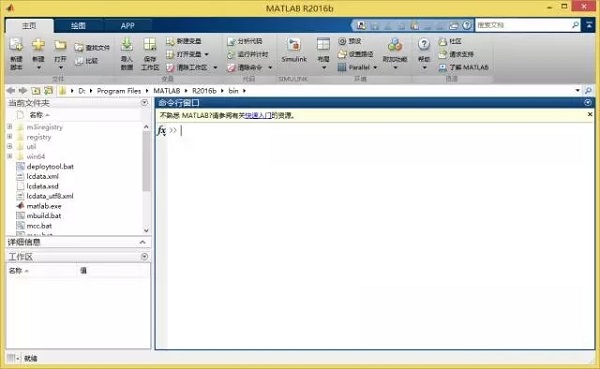Open 清除命令 dropdown arrow
Viewport: 600px width, 369px height.
click(270, 67)
